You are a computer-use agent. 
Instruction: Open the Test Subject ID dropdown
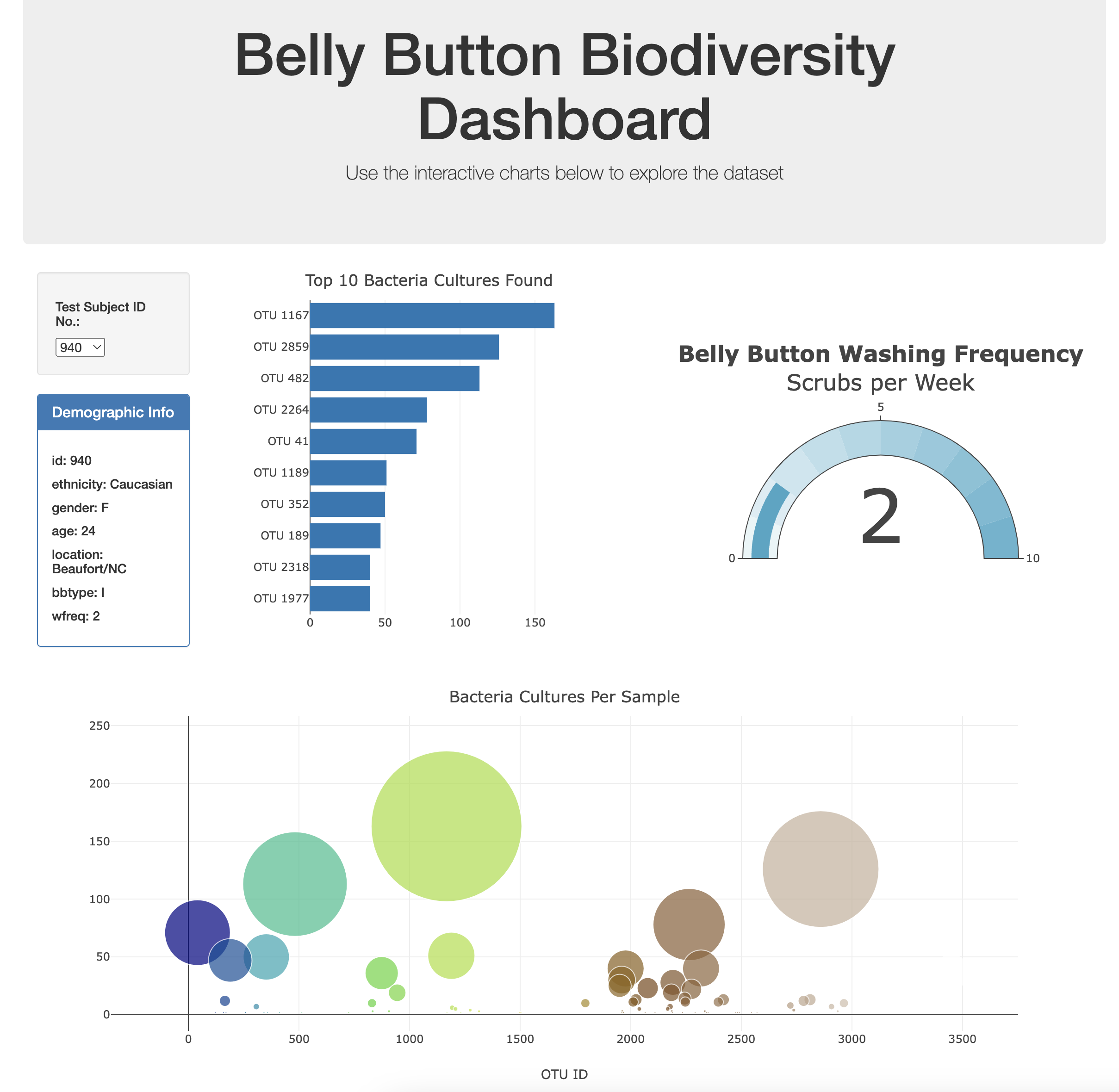(x=81, y=347)
